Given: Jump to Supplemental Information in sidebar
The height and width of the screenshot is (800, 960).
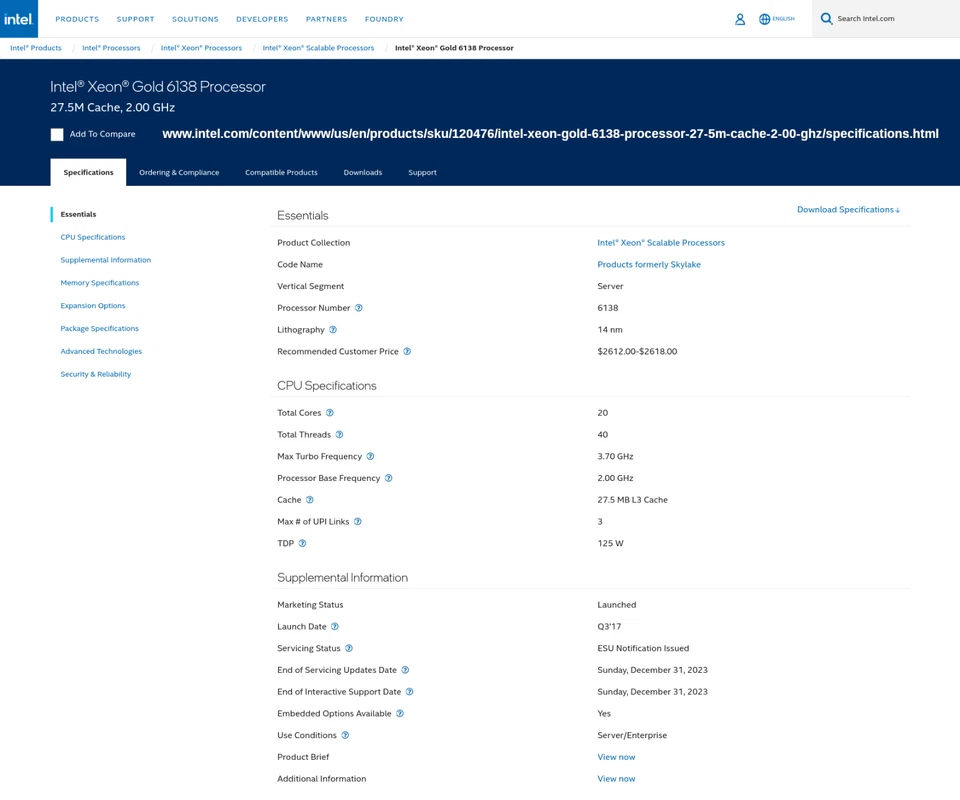Looking at the screenshot, I should tap(105, 260).
